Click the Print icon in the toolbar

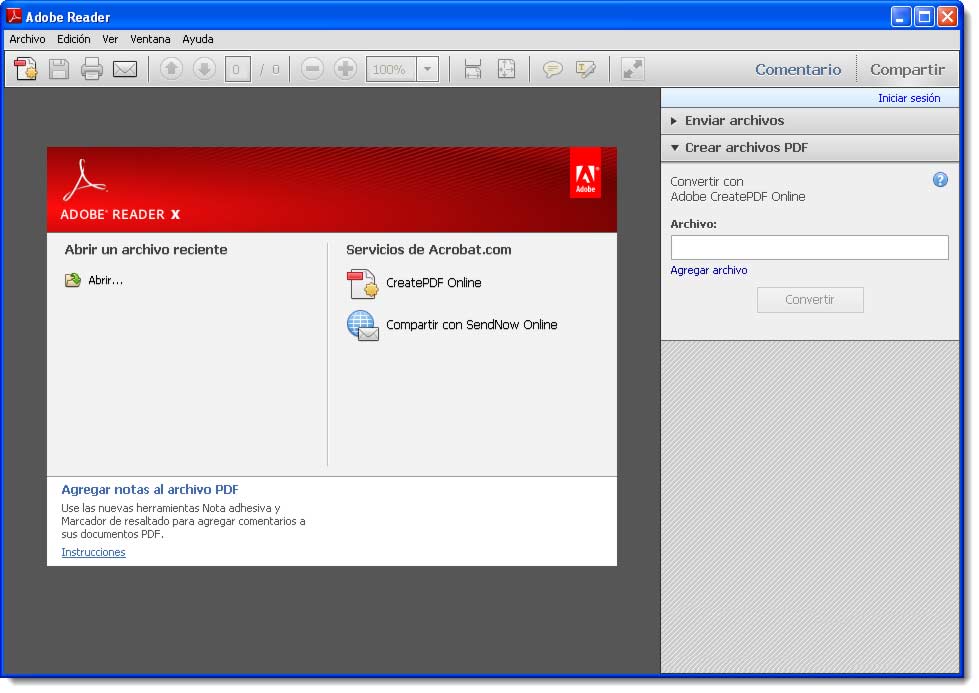click(92, 69)
